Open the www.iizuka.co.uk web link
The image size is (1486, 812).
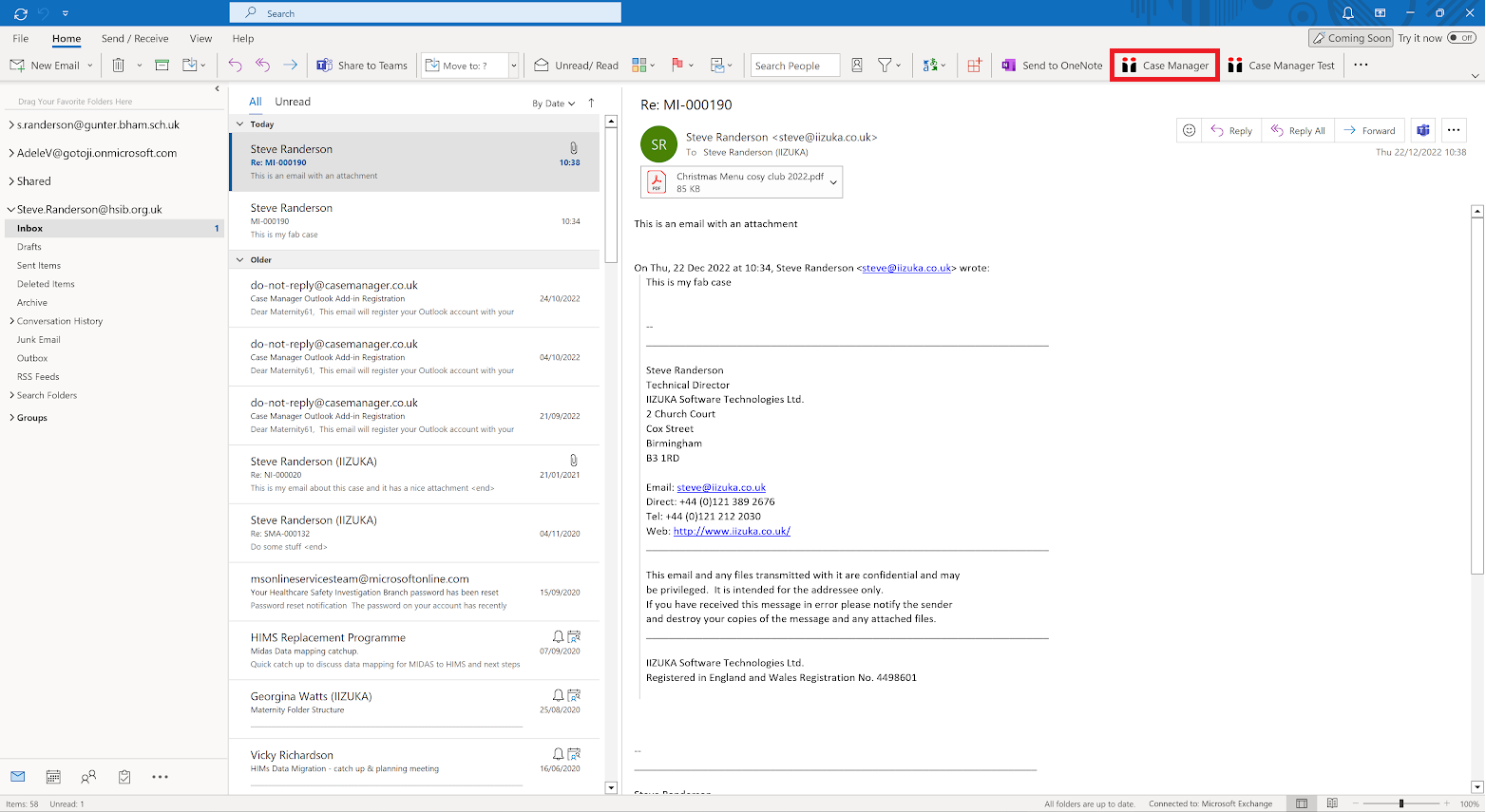pyautogui.click(x=732, y=531)
